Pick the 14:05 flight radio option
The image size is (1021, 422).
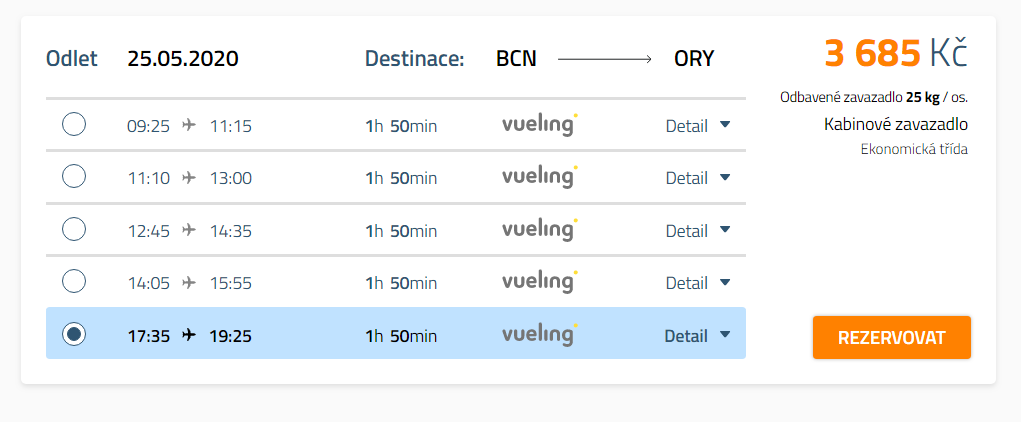pyautogui.click(x=74, y=281)
